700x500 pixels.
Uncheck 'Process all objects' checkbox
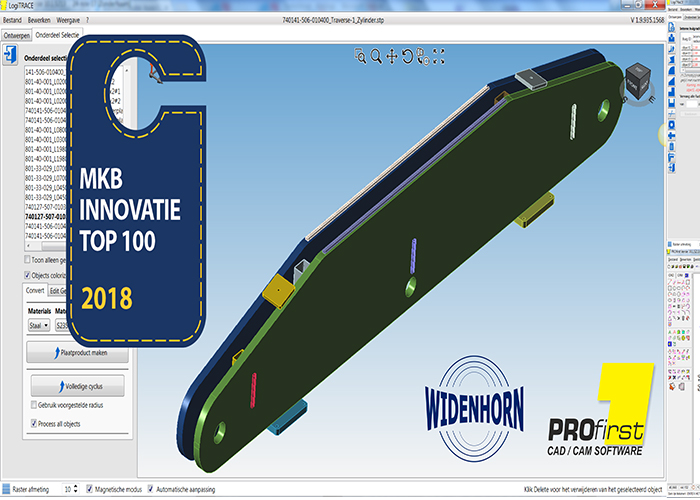(x=33, y=423)
